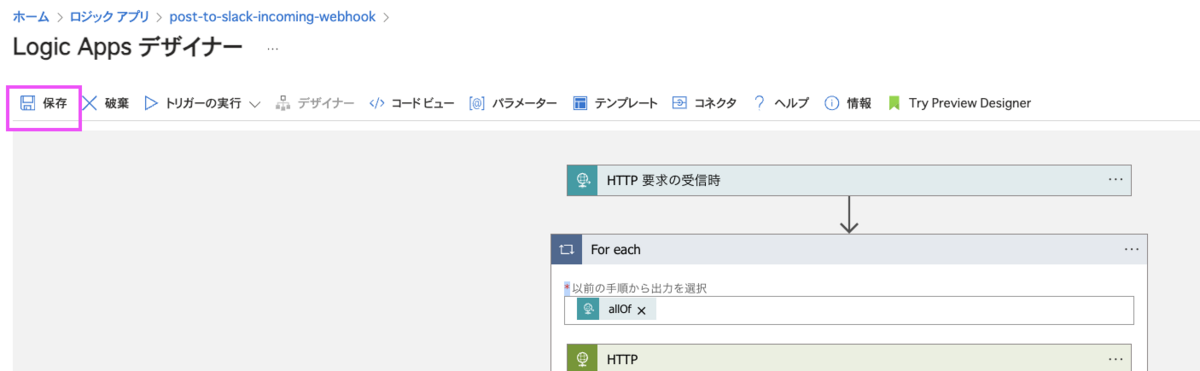The image size is (1200, 371).
Task: Expand the HTTP 要求の受信時 trigger card
Action: (x=849, y=181)
